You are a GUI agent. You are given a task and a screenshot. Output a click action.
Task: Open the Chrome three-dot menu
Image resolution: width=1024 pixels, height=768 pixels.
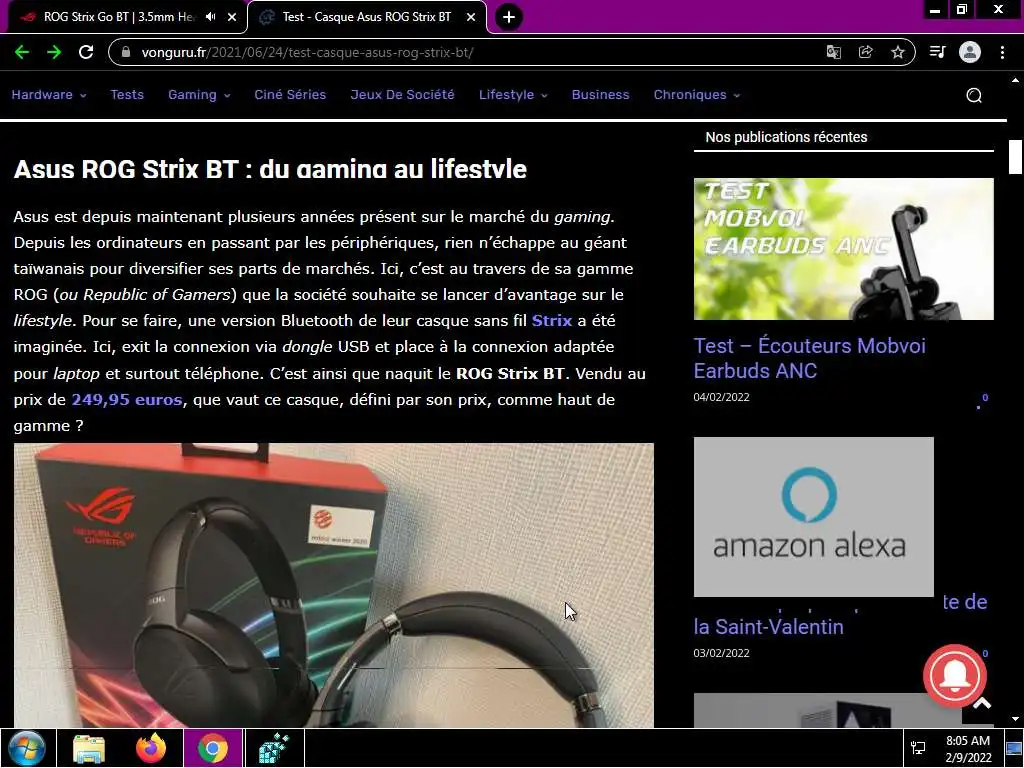click(1002, 52)
